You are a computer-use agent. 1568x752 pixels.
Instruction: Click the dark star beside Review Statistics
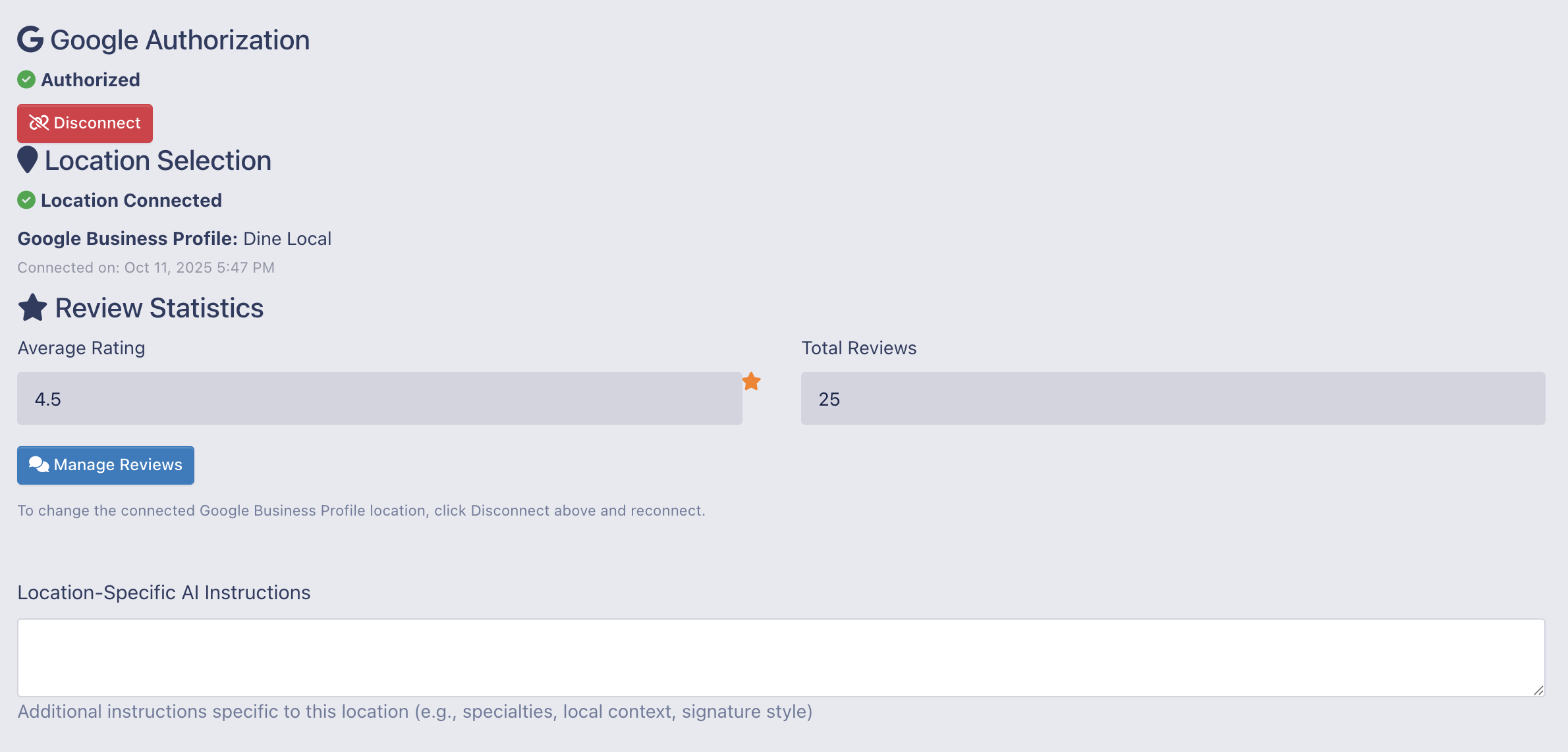tap(32, 308)
